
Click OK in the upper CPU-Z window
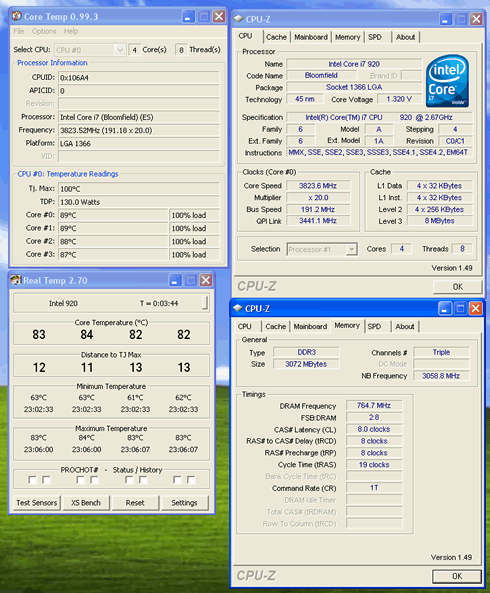pyautogui.click(x=457, y=287)
